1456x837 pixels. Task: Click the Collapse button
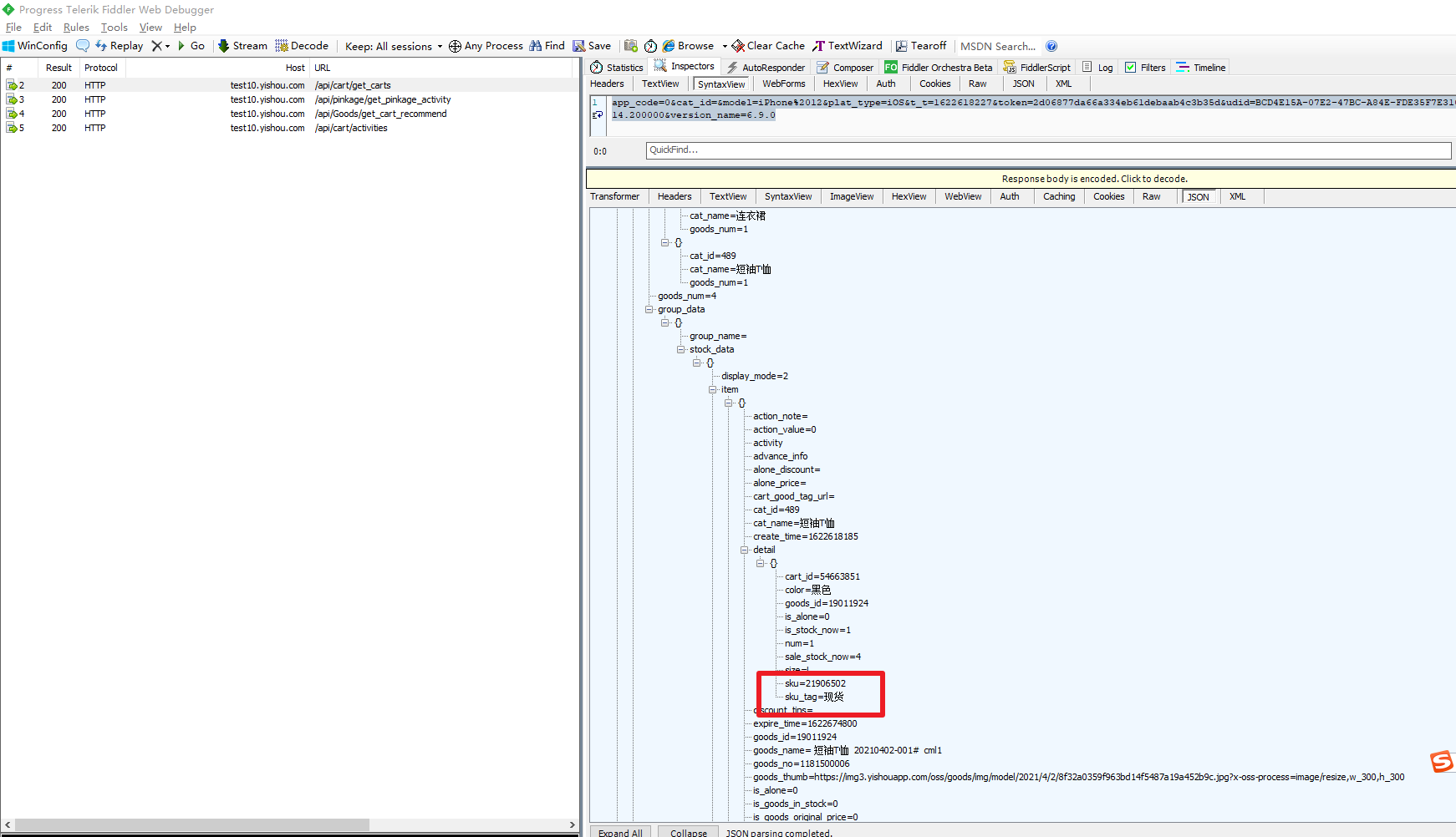[689, 833]
